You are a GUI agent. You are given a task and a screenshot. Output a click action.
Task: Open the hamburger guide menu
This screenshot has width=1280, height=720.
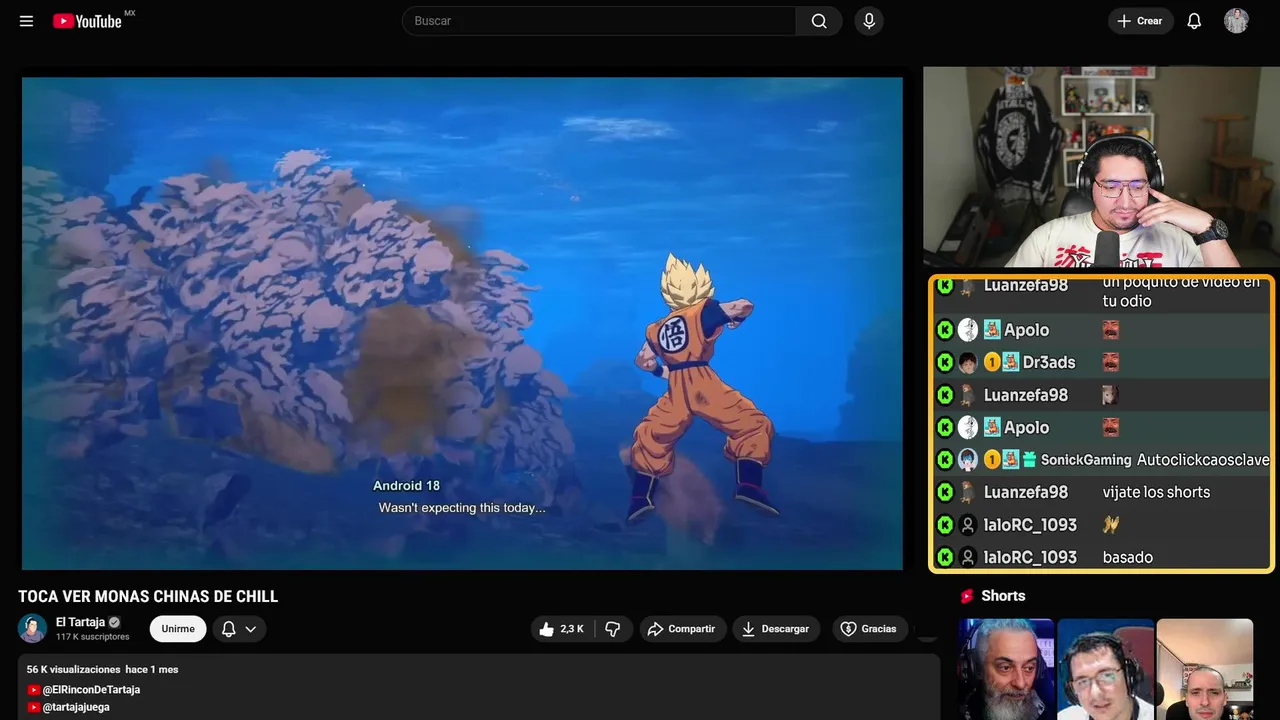(26, 21)
